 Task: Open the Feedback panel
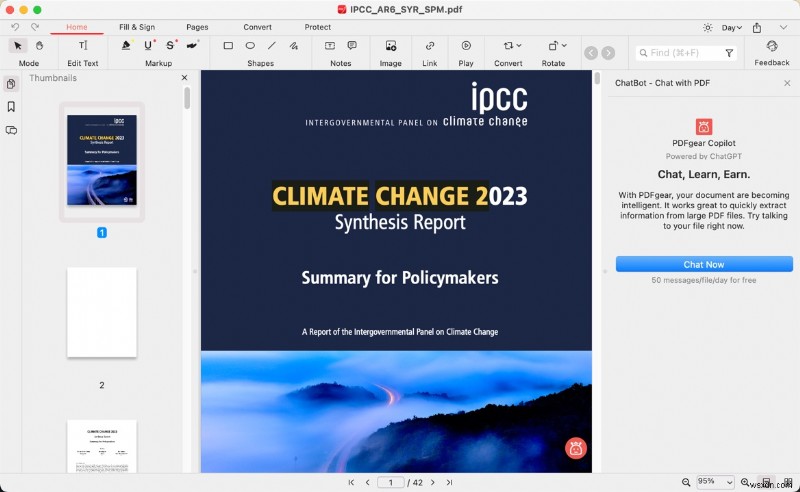pos(772,53)
